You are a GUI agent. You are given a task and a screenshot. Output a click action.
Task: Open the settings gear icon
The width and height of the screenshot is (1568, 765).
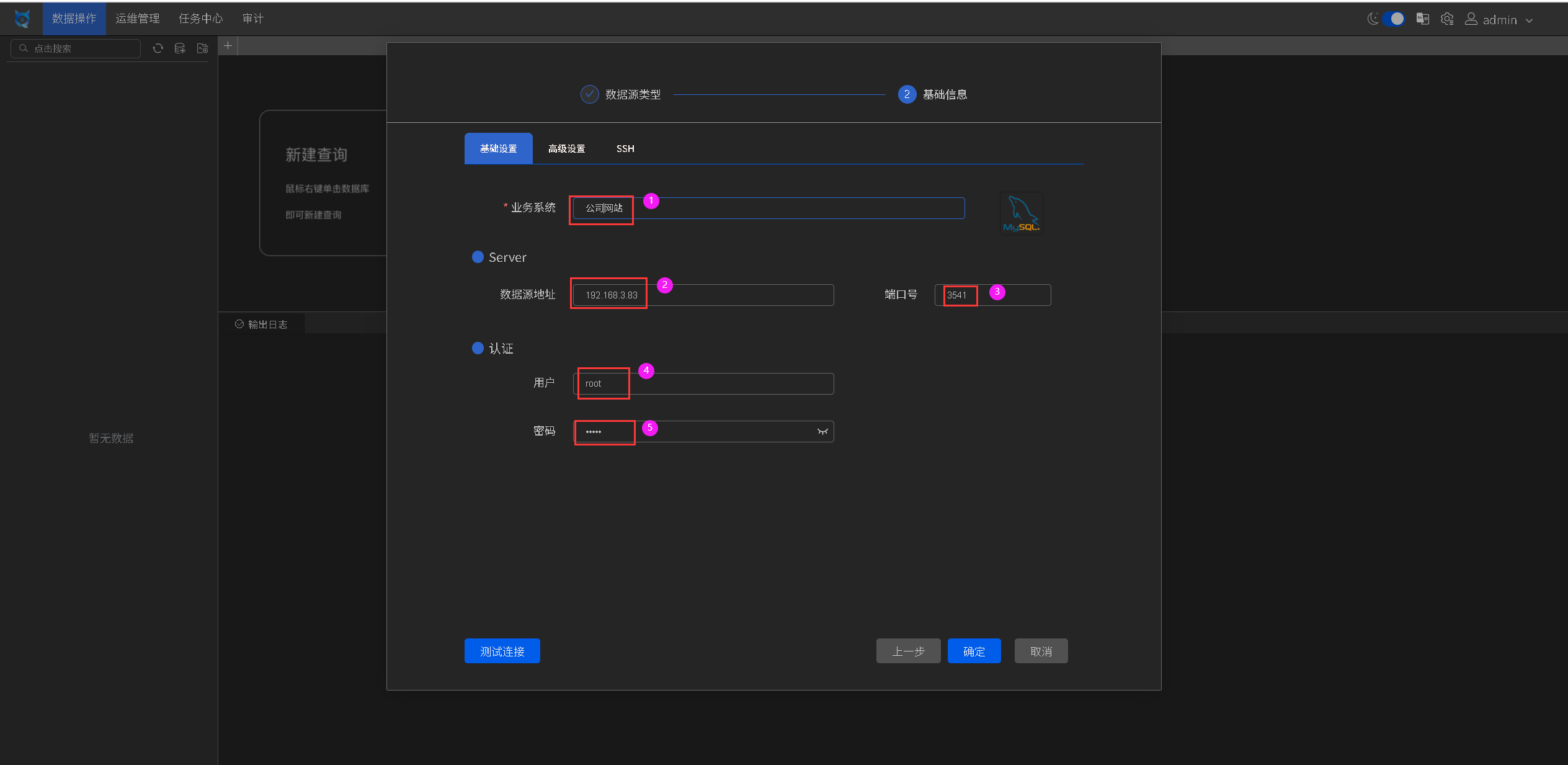(x=1447, y=19)
